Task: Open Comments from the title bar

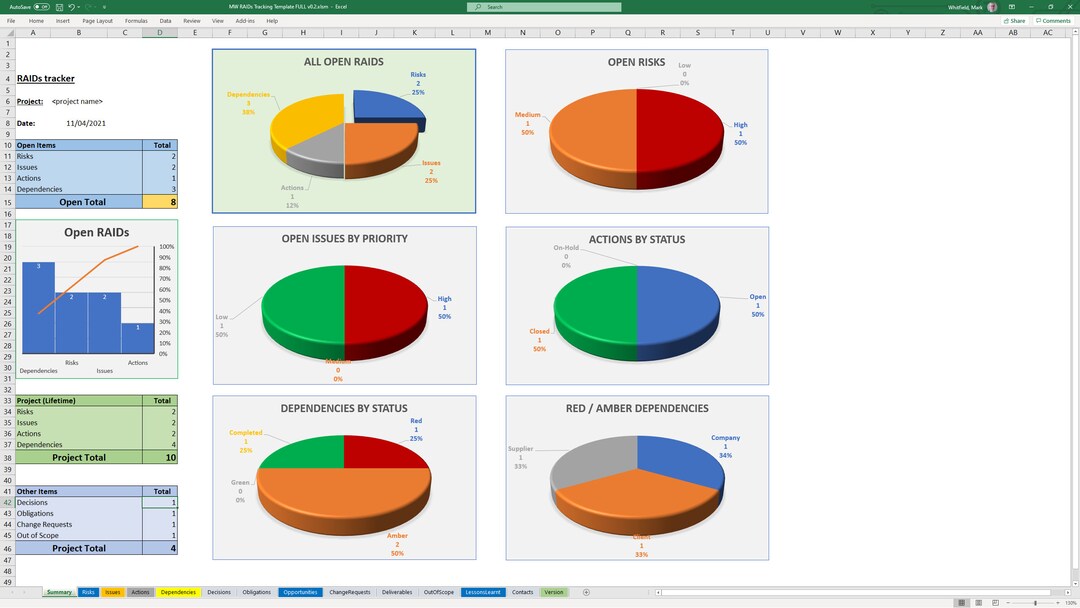Action: (1052, 20)
